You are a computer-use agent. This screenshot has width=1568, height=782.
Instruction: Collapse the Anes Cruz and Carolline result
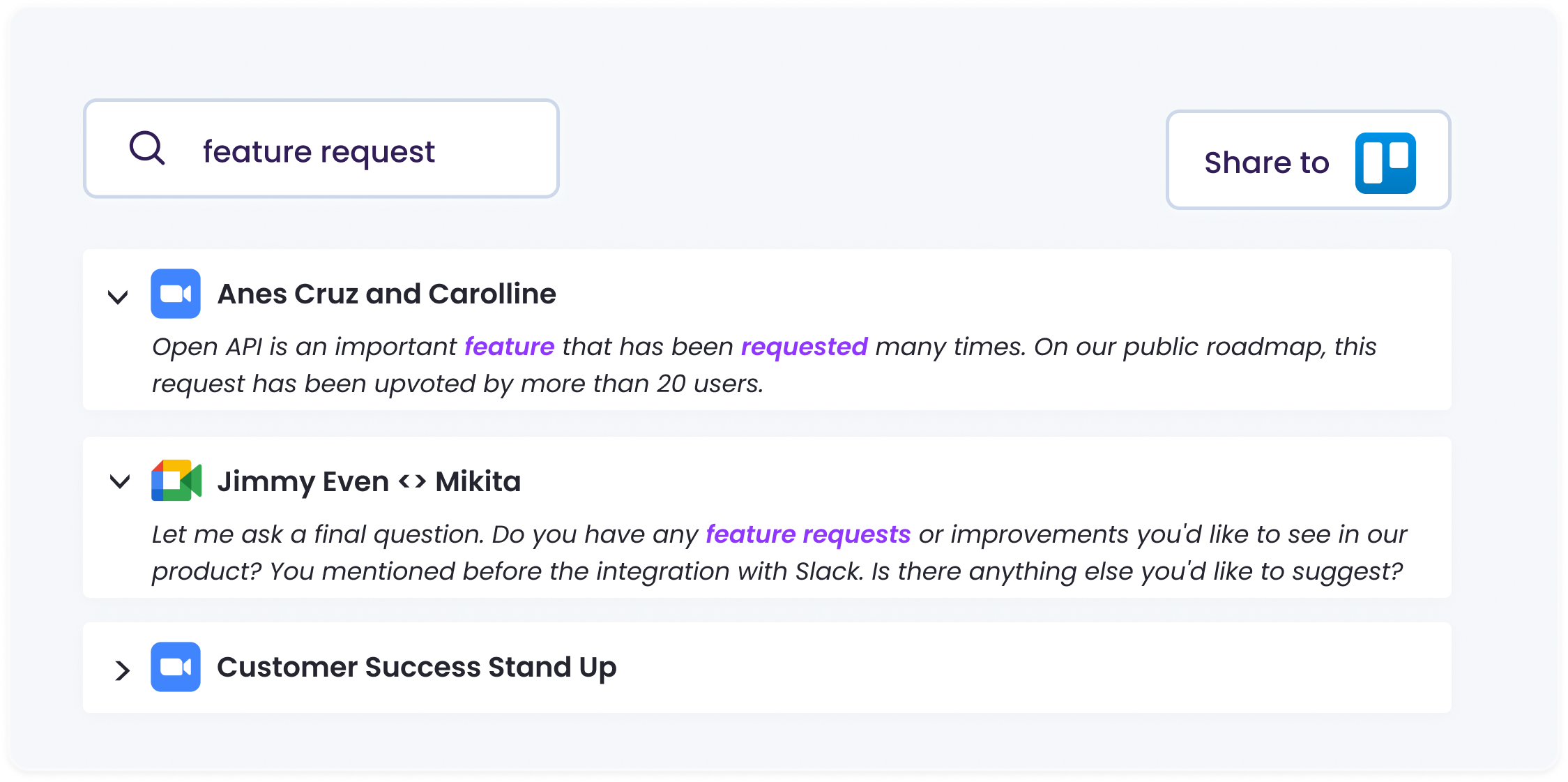(118, 297)
